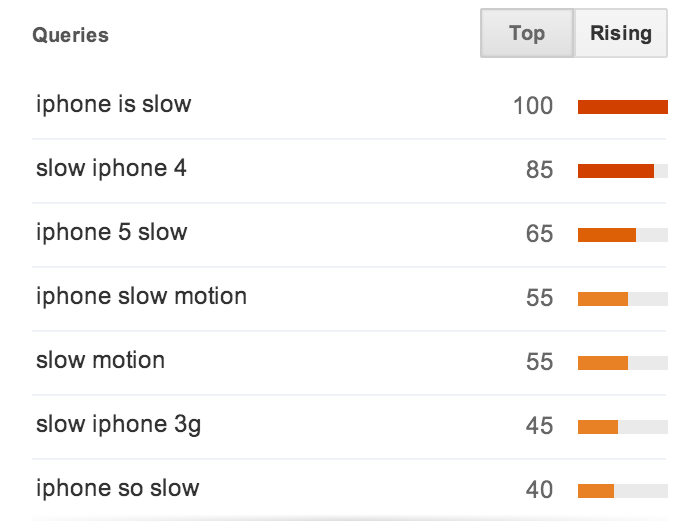Open the 'iphone is slow' query
This screenshot has width=700, height=528.
pos(113,104)
